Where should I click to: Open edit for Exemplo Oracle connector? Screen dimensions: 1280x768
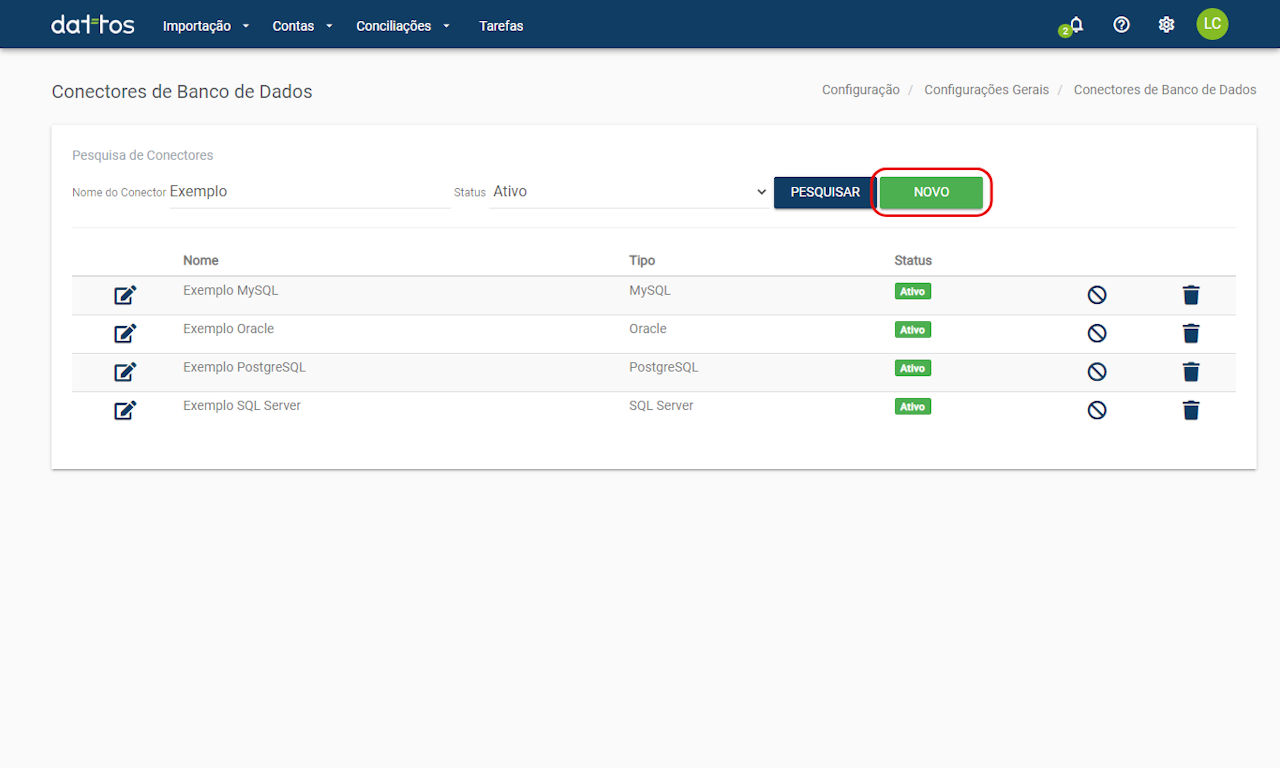125,333
